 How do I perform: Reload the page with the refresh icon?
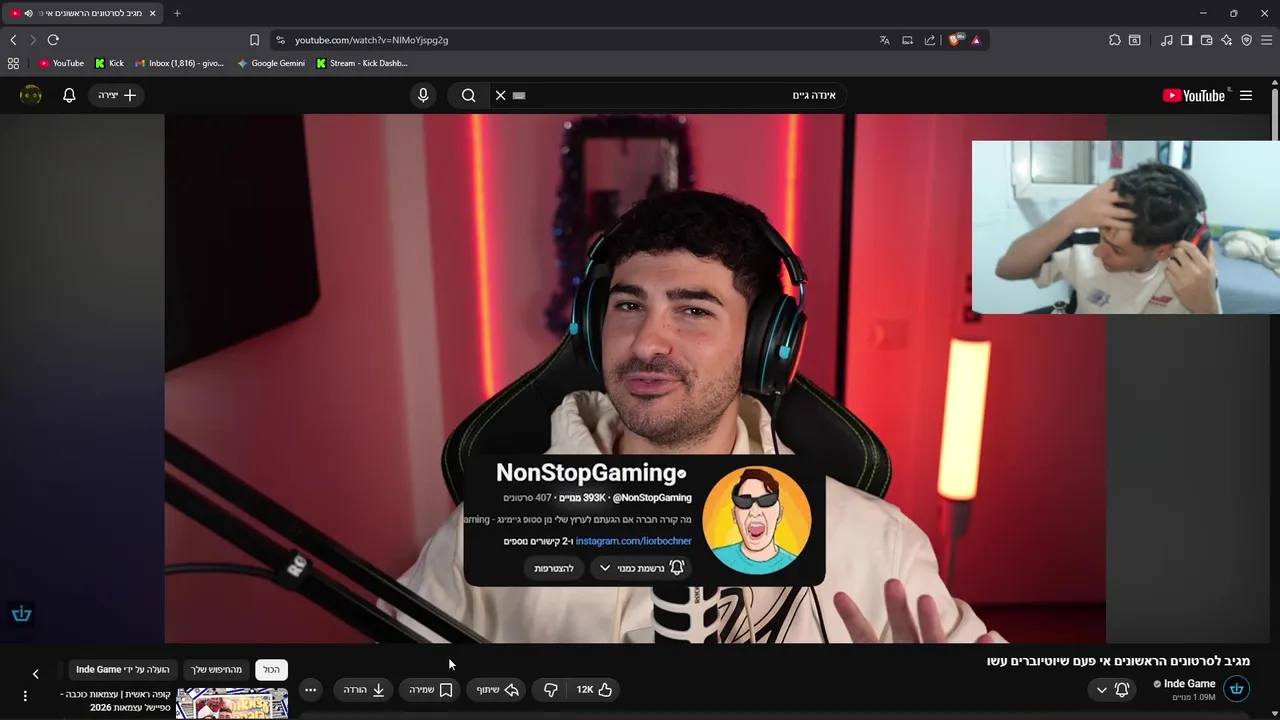tap(53, 40)
